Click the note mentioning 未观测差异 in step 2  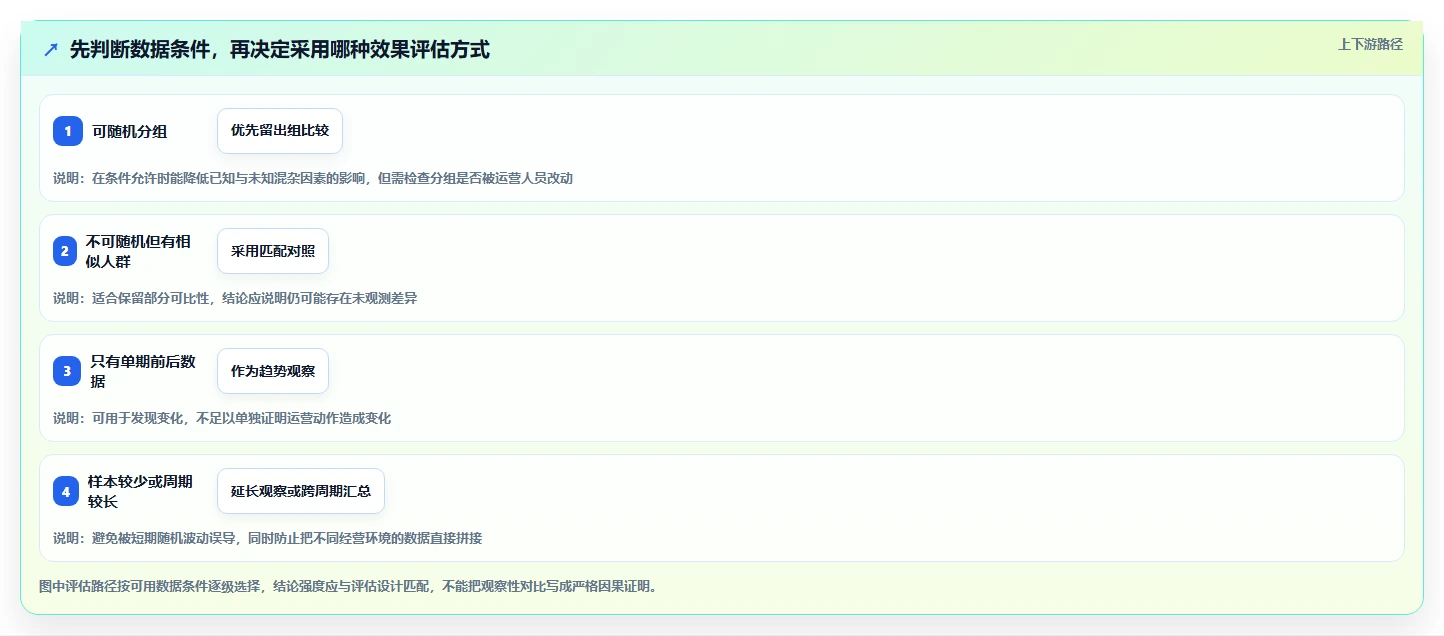235,298
